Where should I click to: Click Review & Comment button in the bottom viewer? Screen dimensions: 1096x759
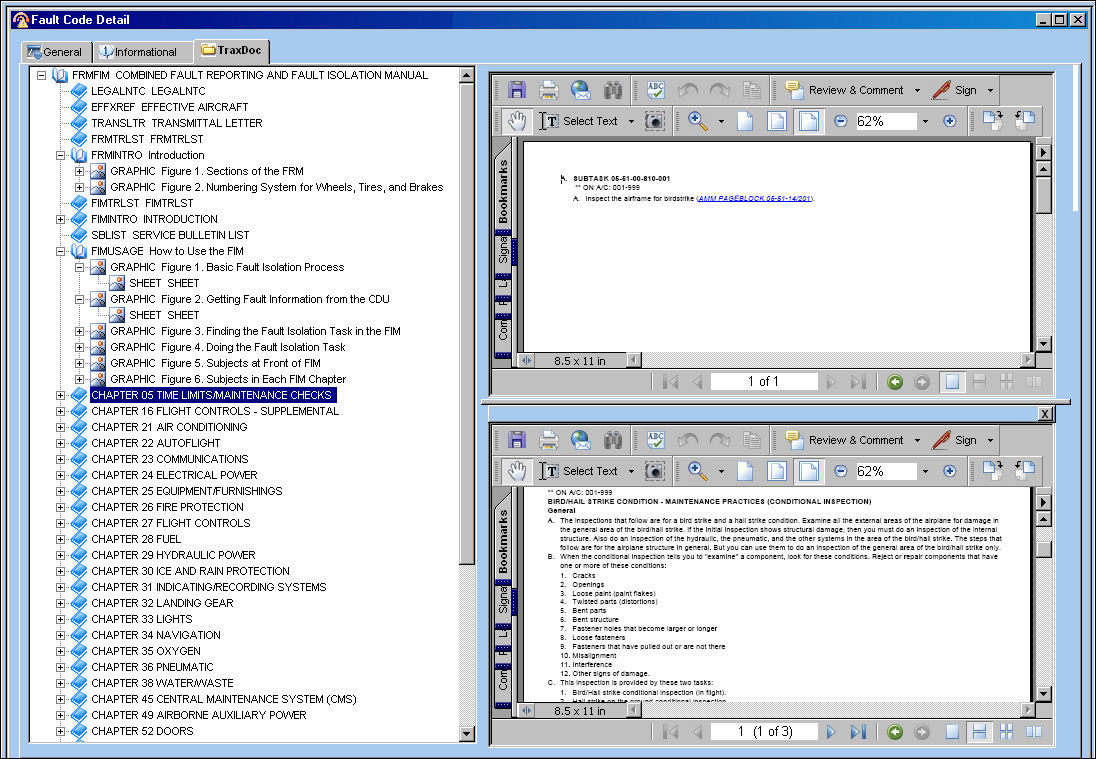(844, 440)
